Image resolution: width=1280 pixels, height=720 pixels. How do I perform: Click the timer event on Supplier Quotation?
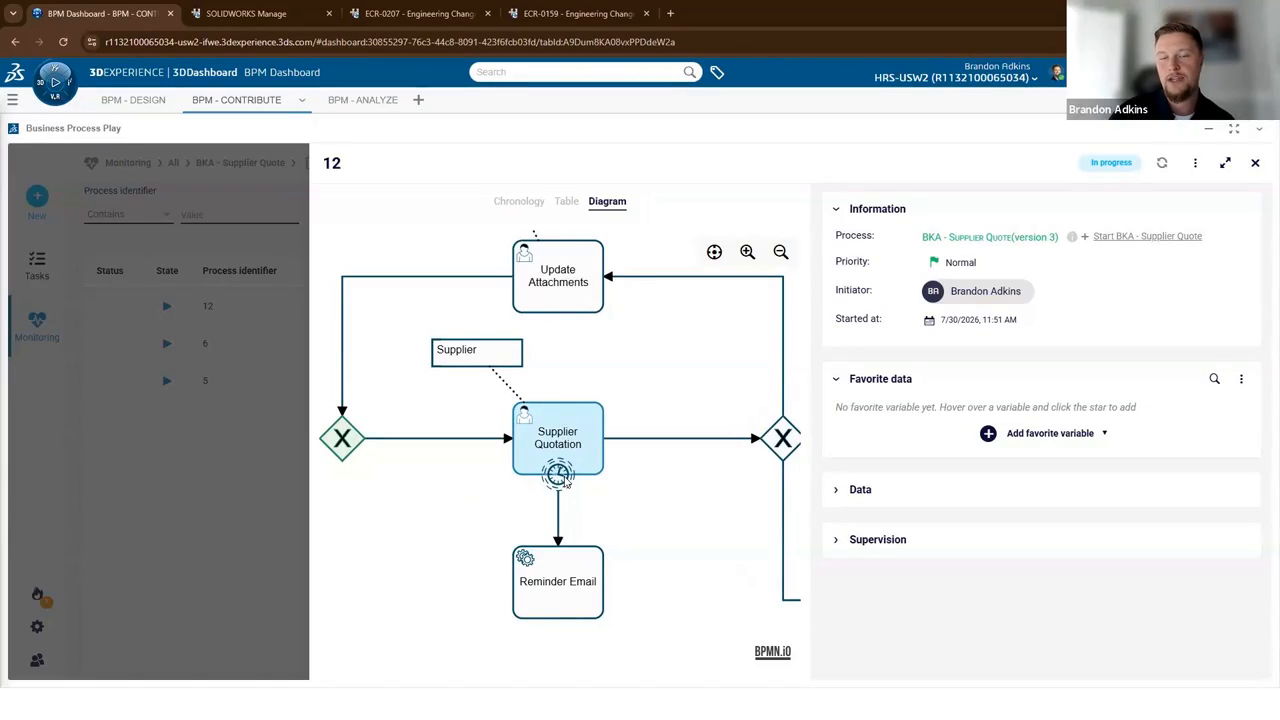pos(558,474)
